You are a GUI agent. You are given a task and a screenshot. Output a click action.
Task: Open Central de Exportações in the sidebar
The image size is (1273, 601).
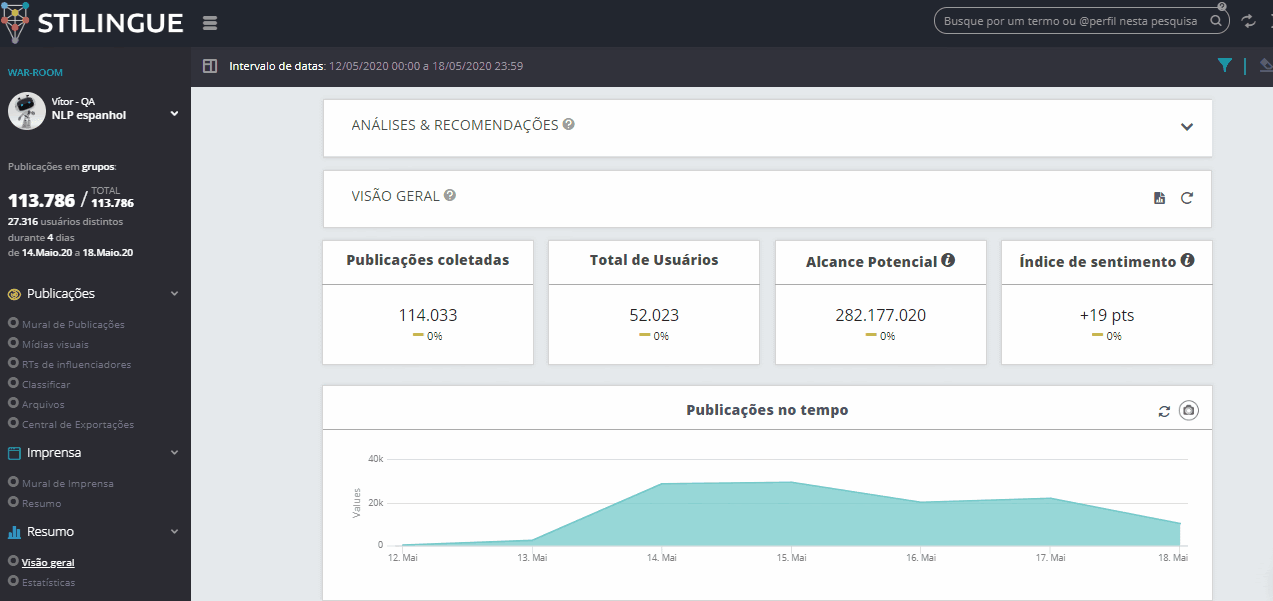[77, 424]
